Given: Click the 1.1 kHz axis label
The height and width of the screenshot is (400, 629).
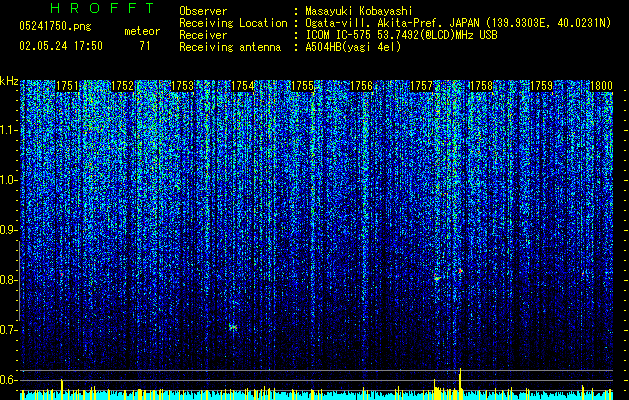Looking at the screenshot, I should (8, 130).
